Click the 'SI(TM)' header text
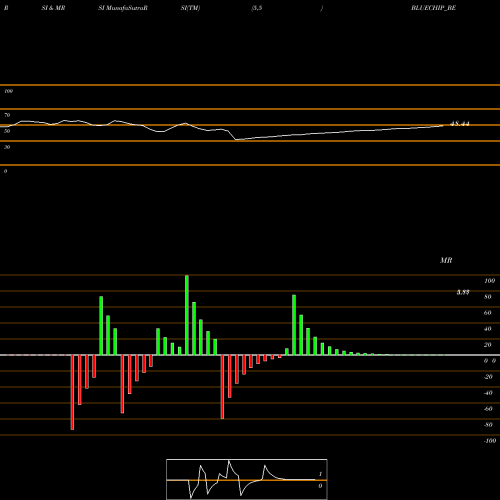 [190, 8]
